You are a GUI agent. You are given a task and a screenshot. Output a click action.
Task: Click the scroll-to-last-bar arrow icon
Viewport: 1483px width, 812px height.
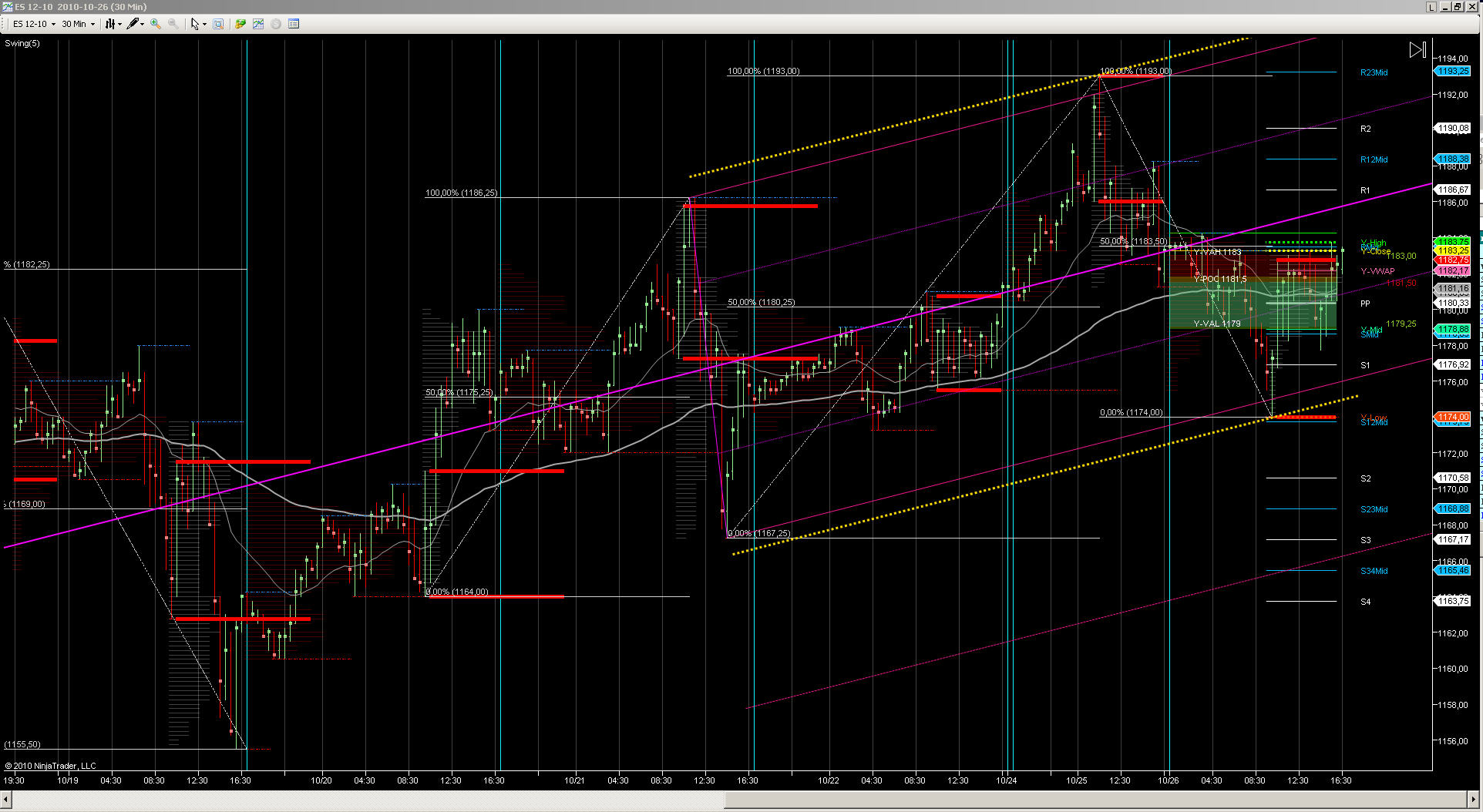tap(1417, 50)
